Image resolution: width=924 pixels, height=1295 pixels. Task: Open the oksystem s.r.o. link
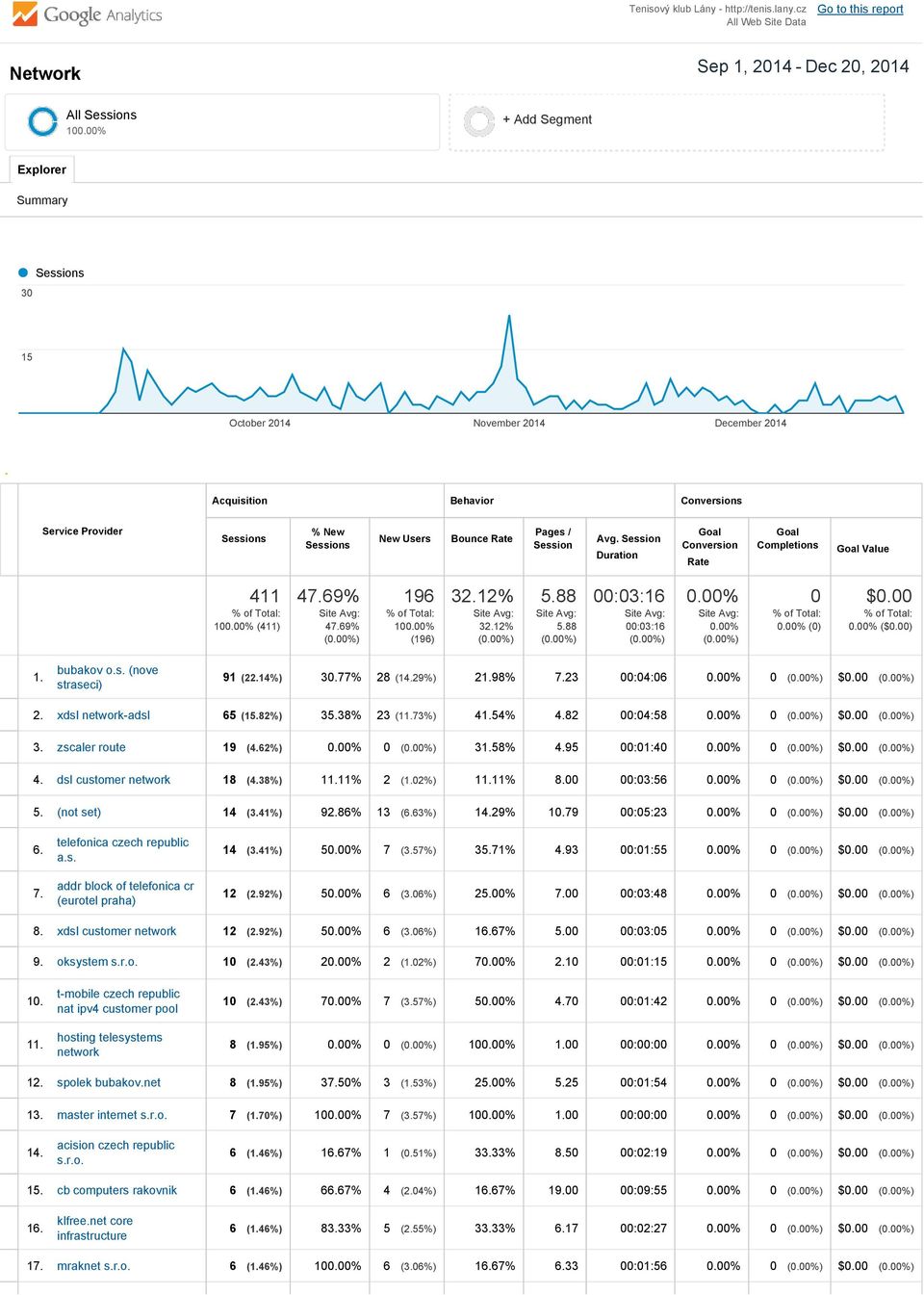[x=96, y=962]
